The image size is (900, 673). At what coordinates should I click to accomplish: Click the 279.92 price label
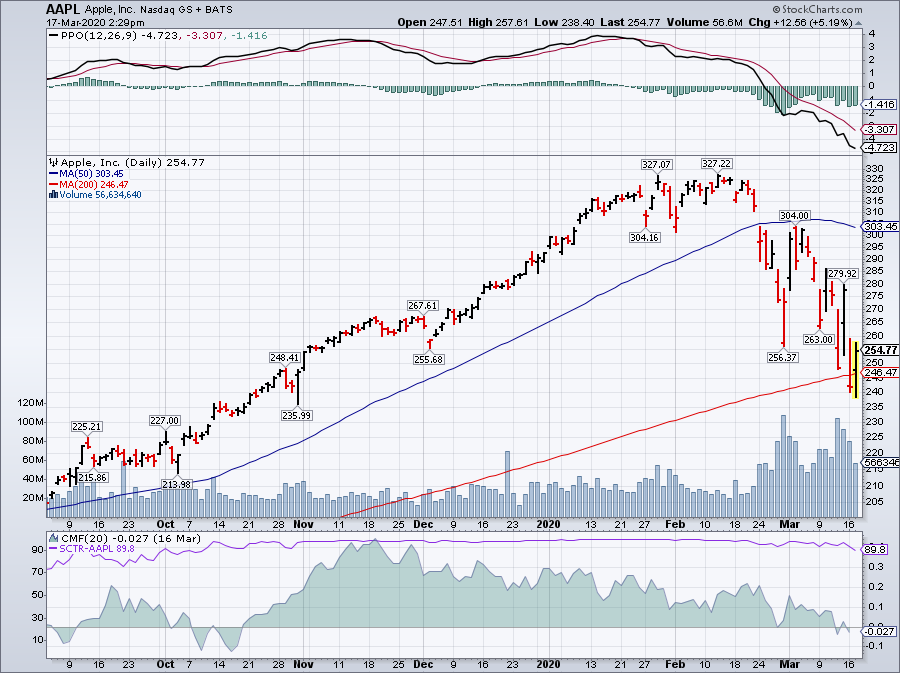tap(843, 274)
